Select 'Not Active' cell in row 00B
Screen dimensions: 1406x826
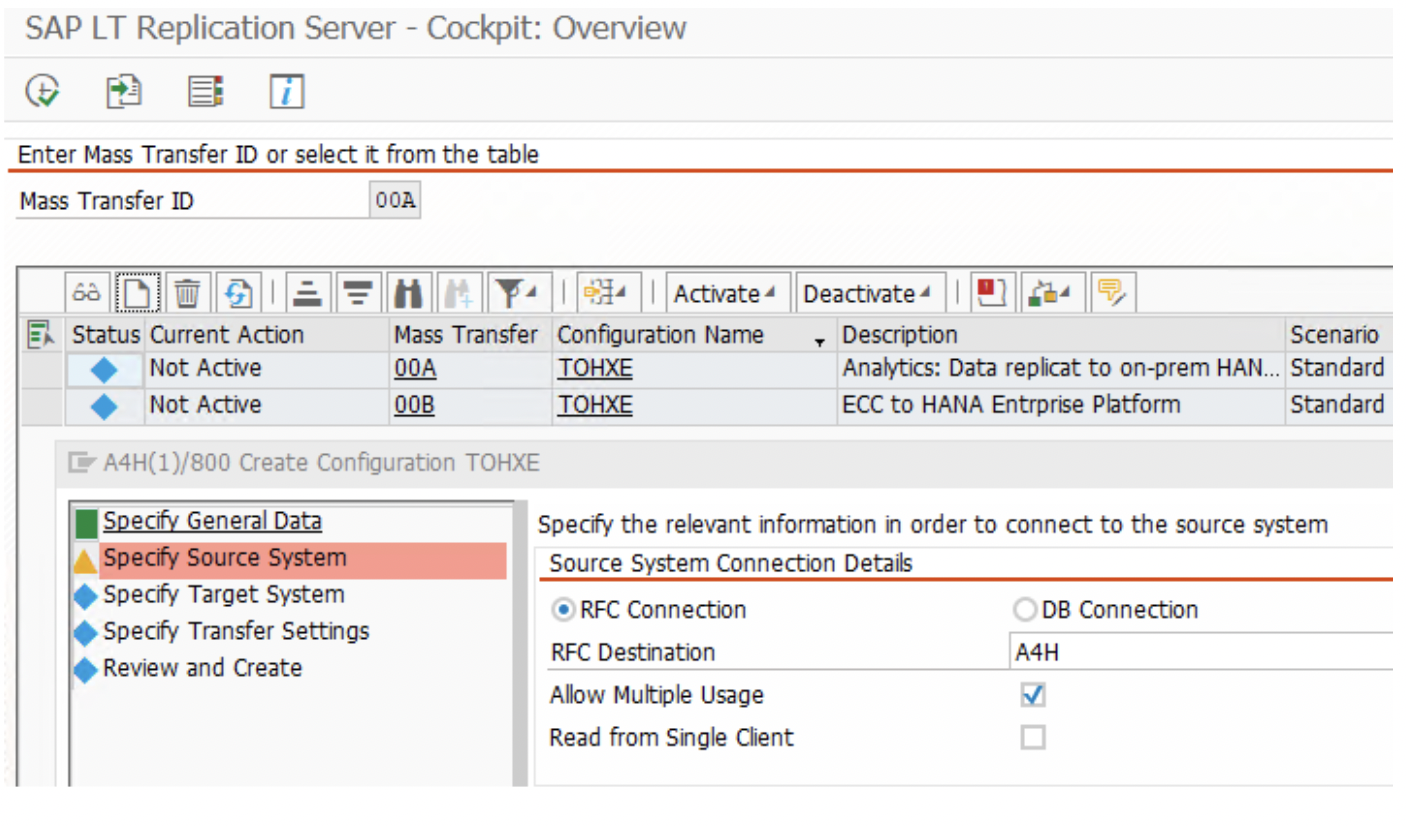pos(267,405)
